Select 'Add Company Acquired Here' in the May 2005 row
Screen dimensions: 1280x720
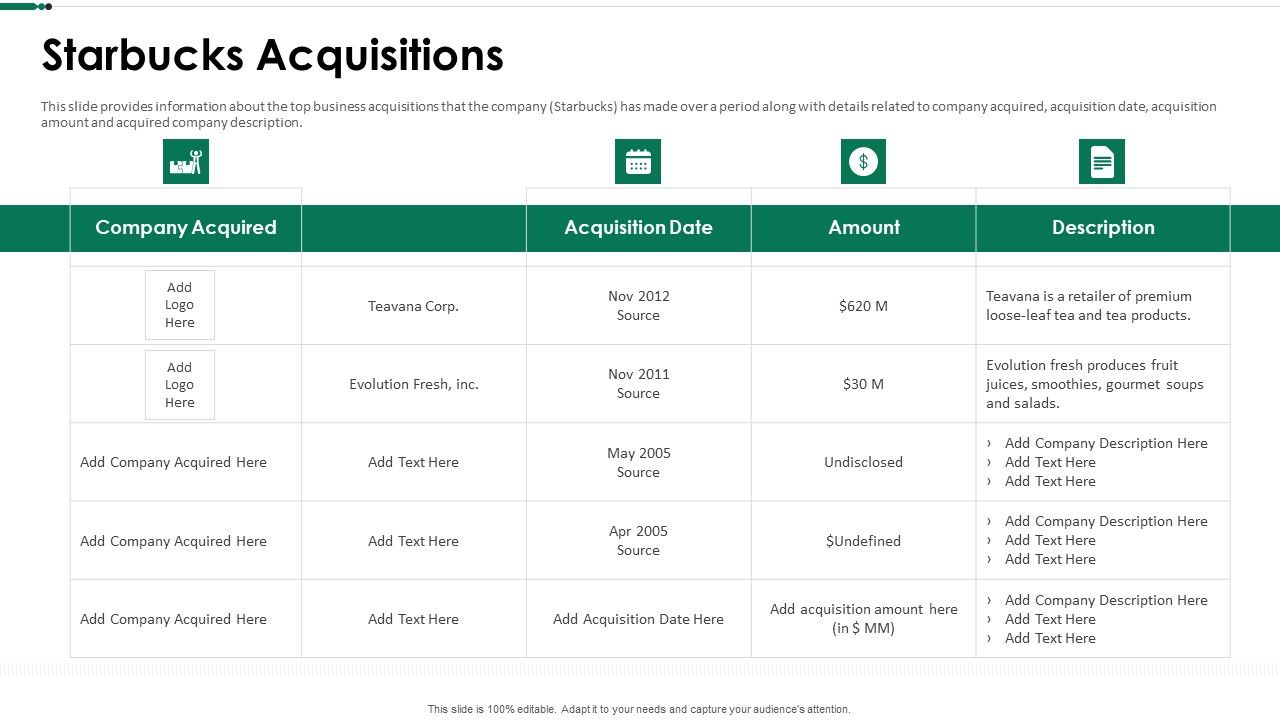(174, 462)
